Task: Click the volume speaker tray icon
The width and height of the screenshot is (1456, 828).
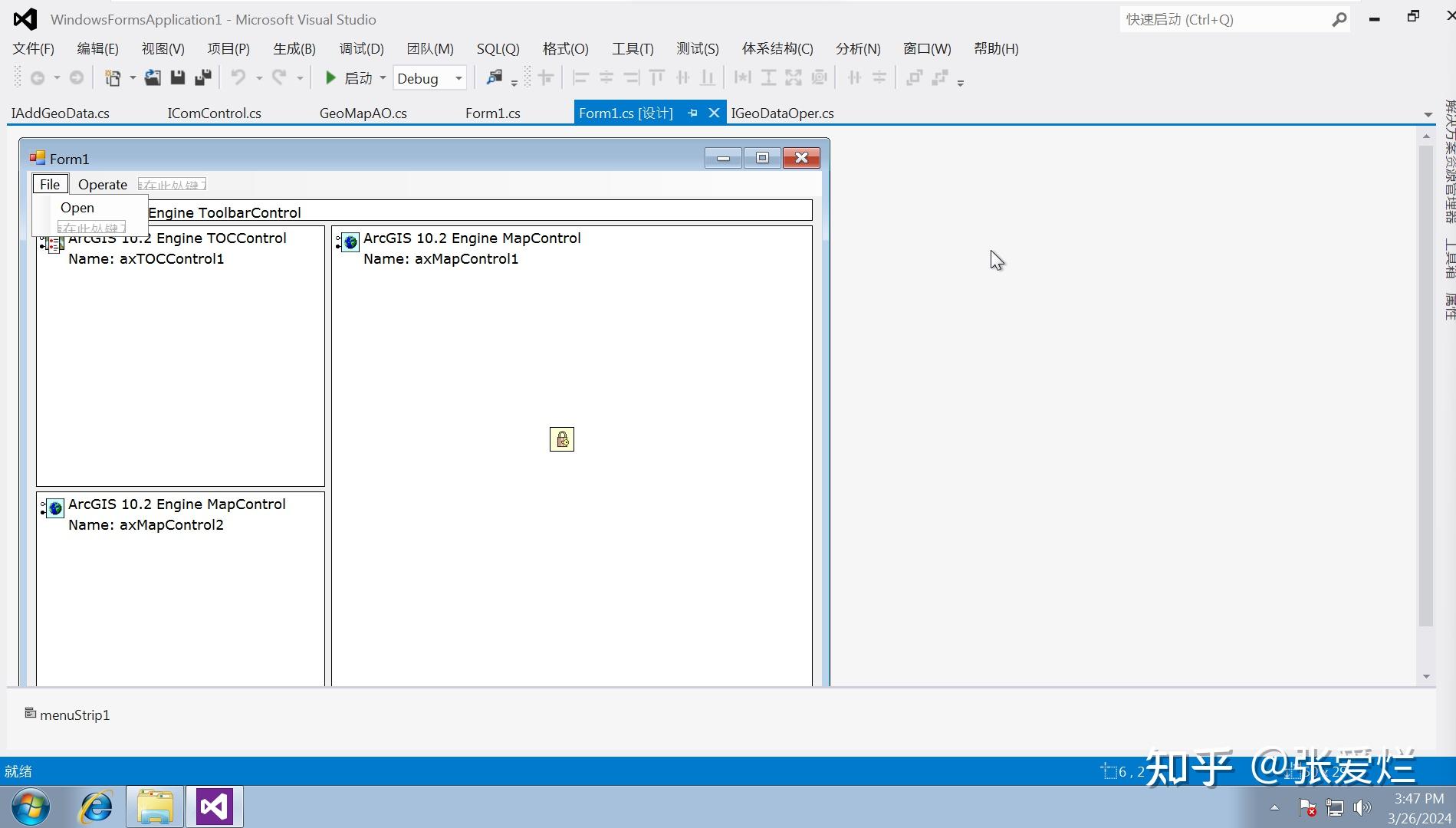Action: 1362,807
